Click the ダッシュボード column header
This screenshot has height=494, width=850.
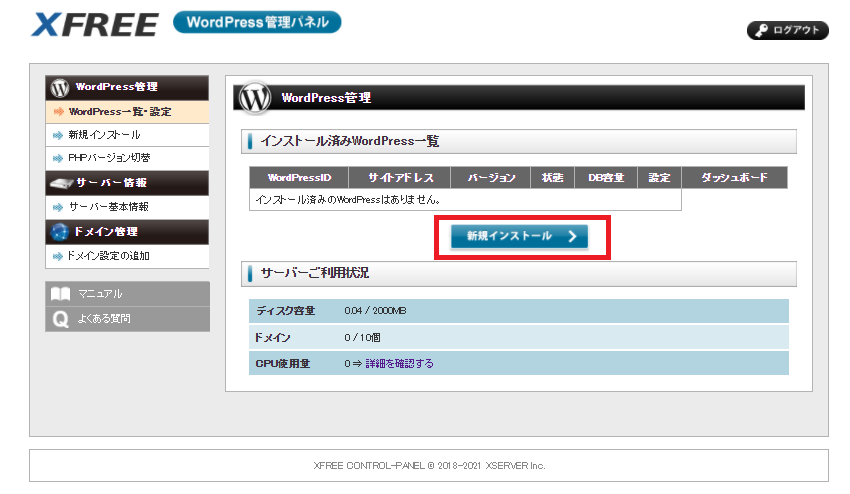click(x=735, y=177)
